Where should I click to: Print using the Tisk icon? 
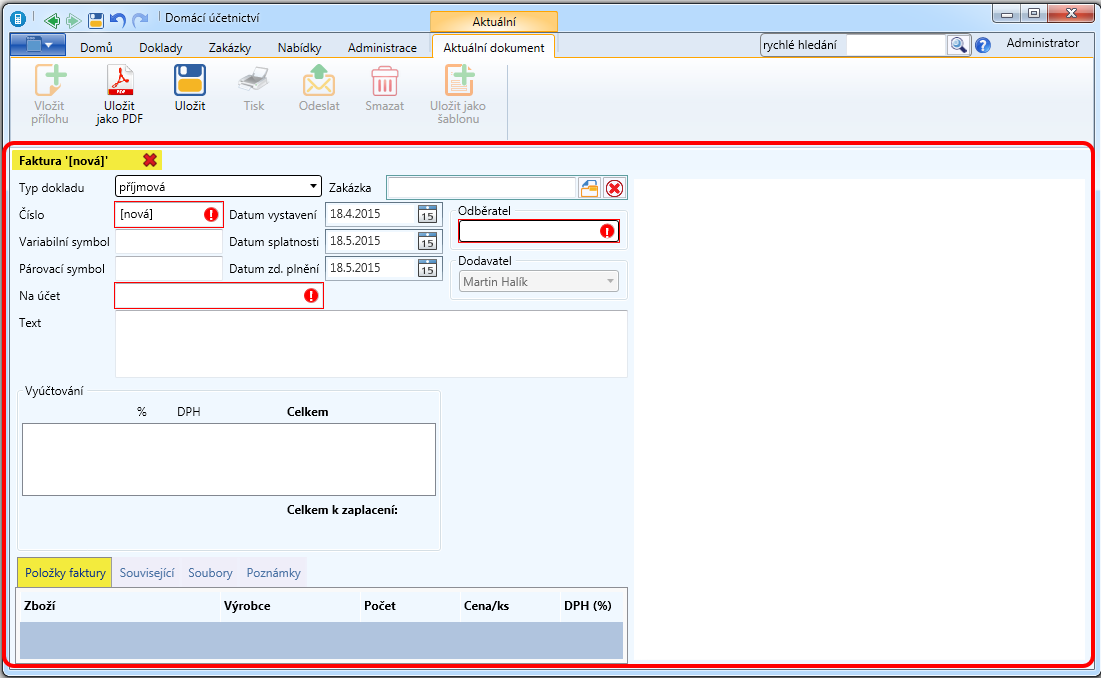(x=253, y=80)
